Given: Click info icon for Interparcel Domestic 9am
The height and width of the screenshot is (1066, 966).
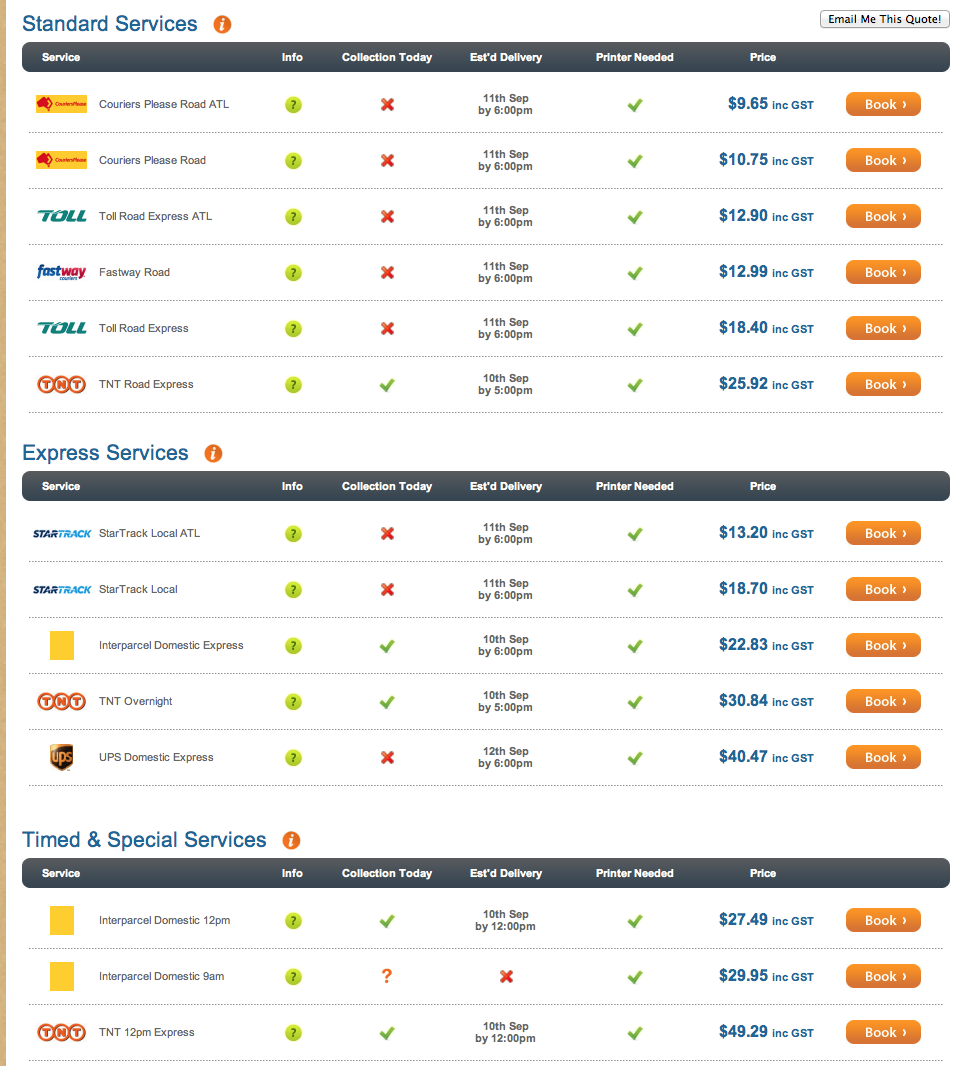Looking at the screenshot, I should [293, 977].
